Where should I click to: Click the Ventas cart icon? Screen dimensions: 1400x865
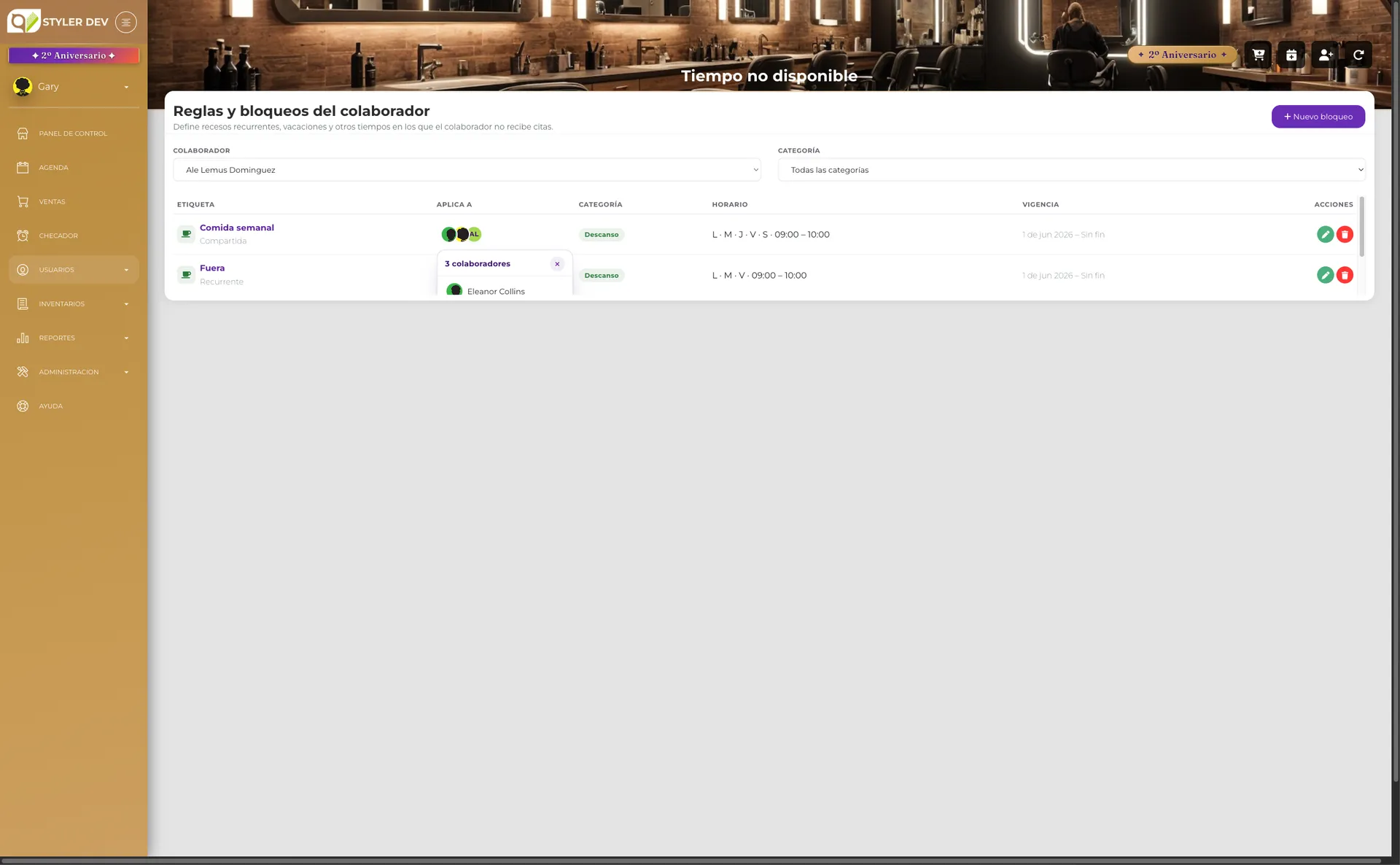coord(23,202)
